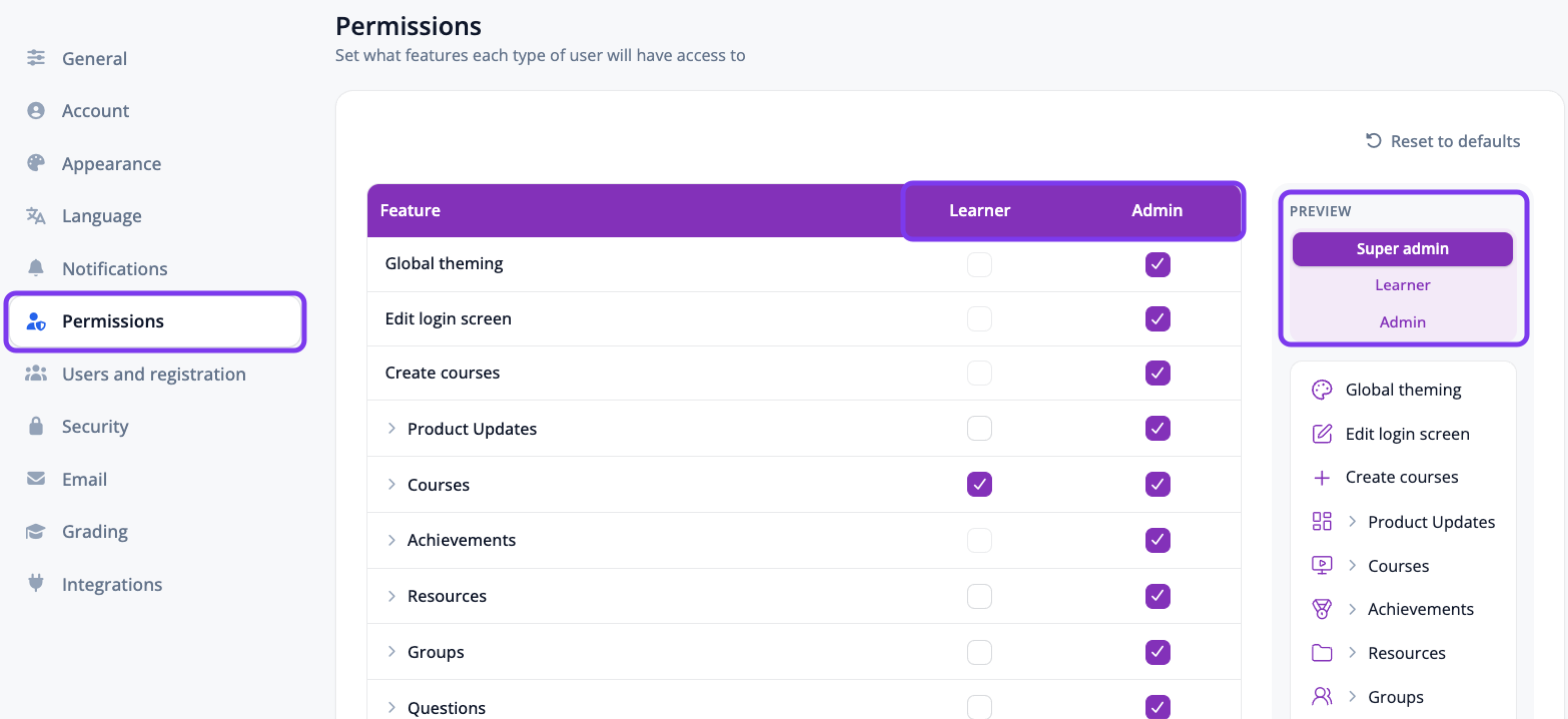The width and height of the screenshot is (1568, 719).
Task: Click the Edit login screen pencil icon in preview
Action: click(x=1322, y=434)
